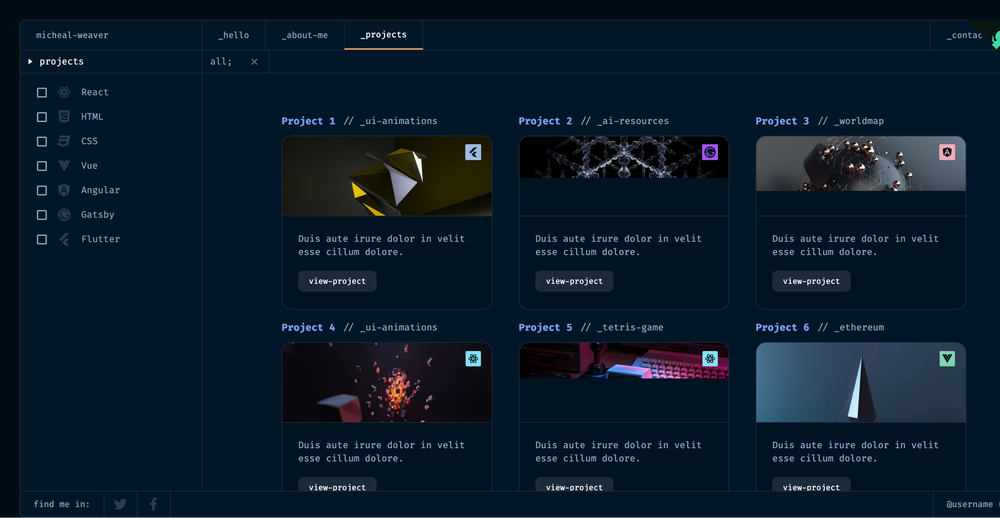Click the Angular label in sidebar

100,190
